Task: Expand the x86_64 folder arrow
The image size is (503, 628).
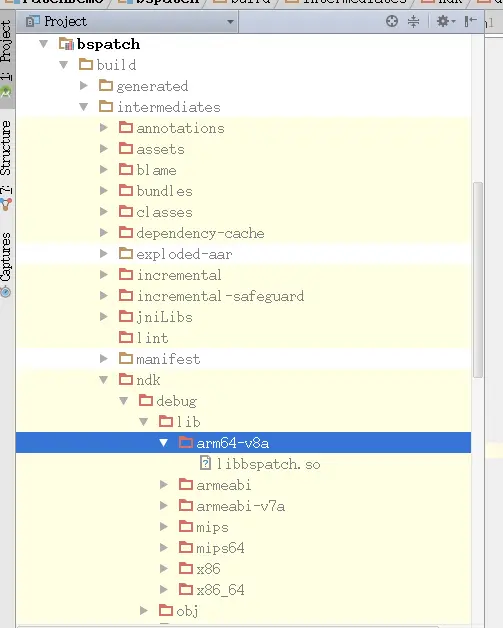Action: point(164,589)
